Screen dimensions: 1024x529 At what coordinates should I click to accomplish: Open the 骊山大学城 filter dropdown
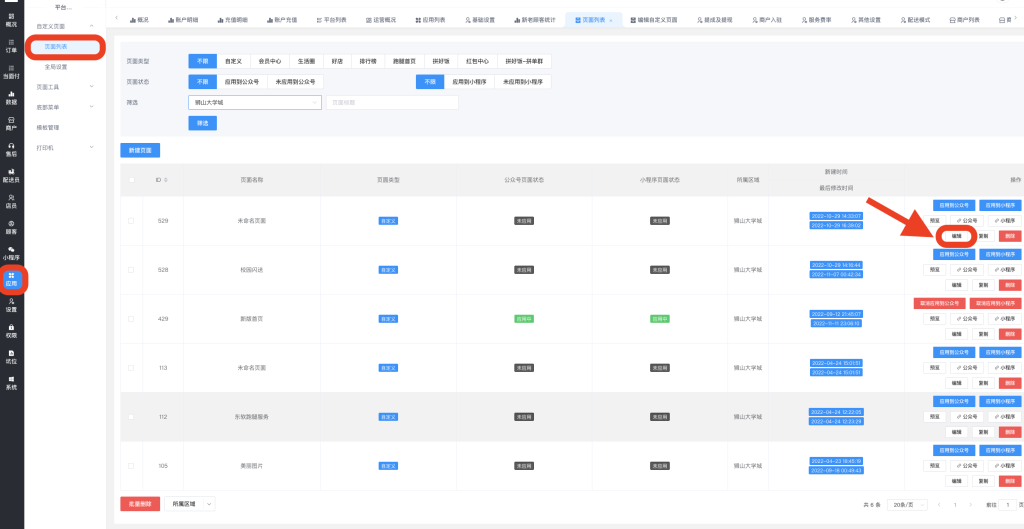pyautogui.click(x=254, y=102)
